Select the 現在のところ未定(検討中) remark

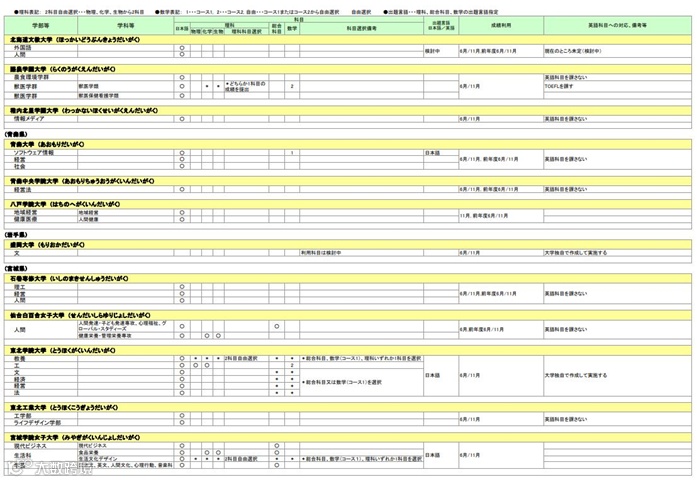click(x=617, y=51)
